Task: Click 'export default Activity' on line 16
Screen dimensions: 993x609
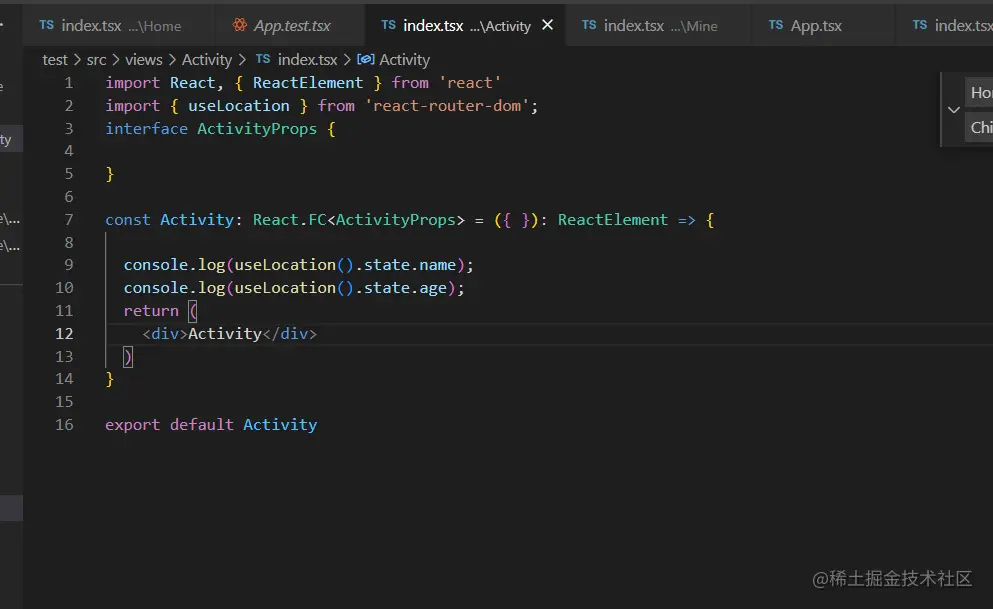Action: tap(211, 425)
